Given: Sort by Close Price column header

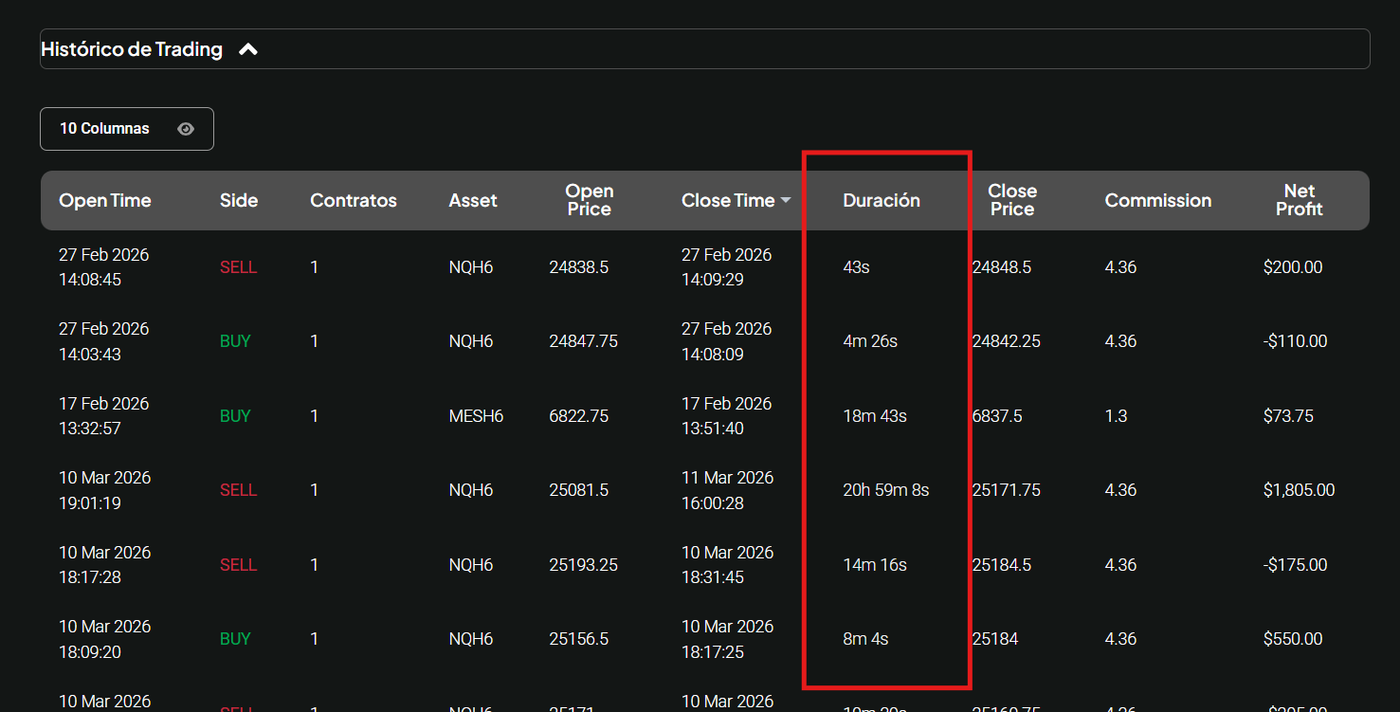Looking at the screenshot, I should click(x=1012, y=200).
